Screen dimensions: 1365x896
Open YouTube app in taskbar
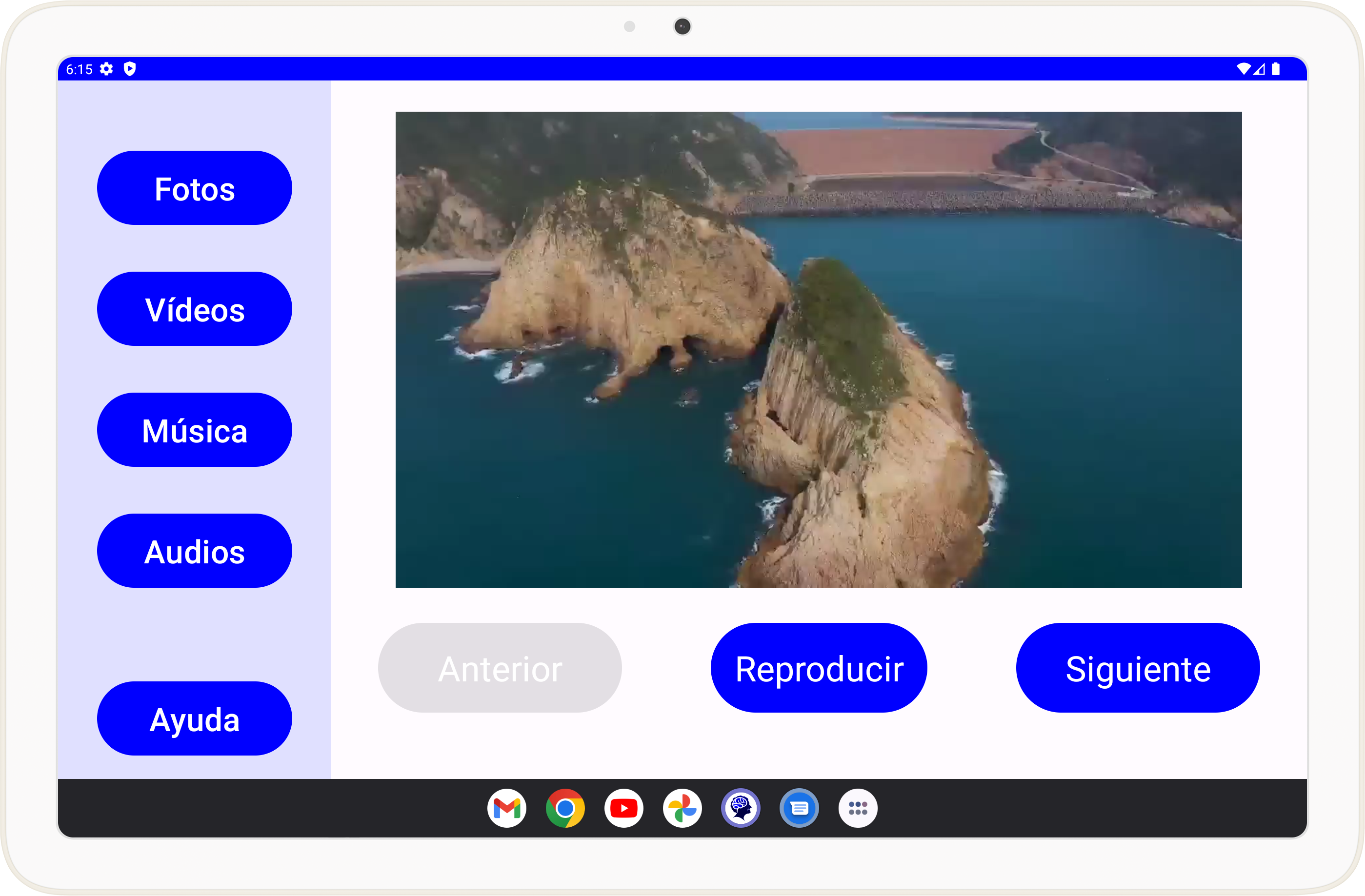[623, 808]
